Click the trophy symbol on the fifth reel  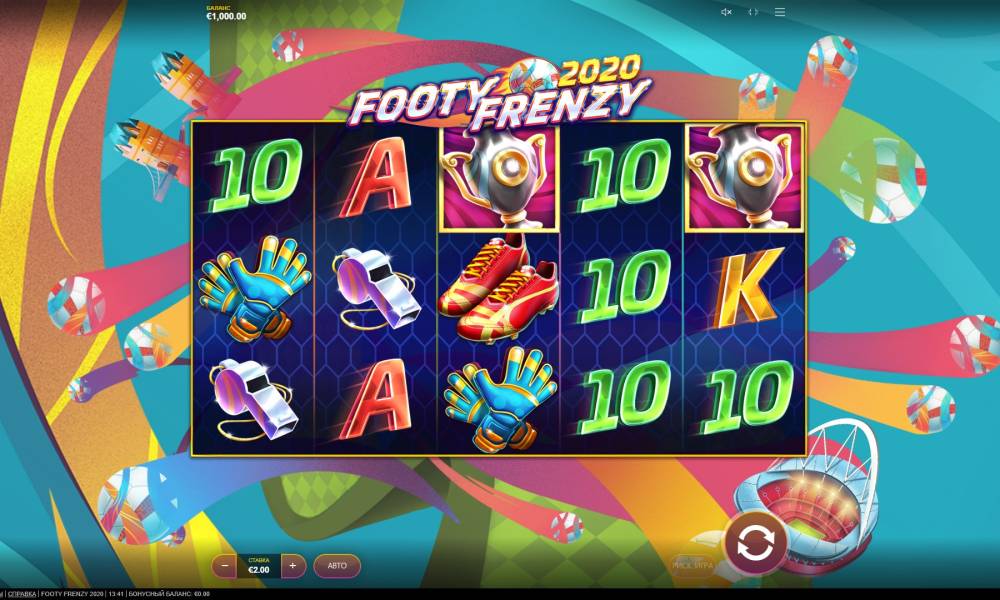pyautogui.click(x=744, y=177)
